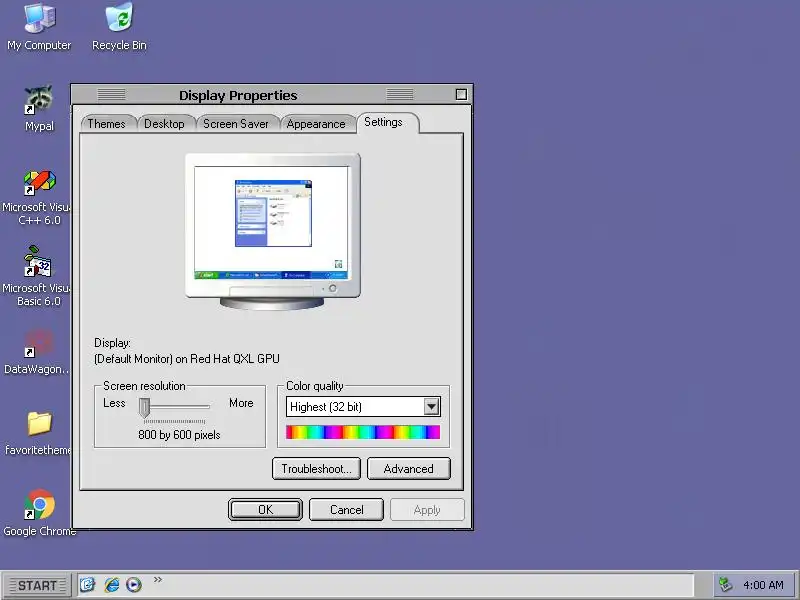Select the Mypal raccoon shortcut
800x600 pixels.
39,108
